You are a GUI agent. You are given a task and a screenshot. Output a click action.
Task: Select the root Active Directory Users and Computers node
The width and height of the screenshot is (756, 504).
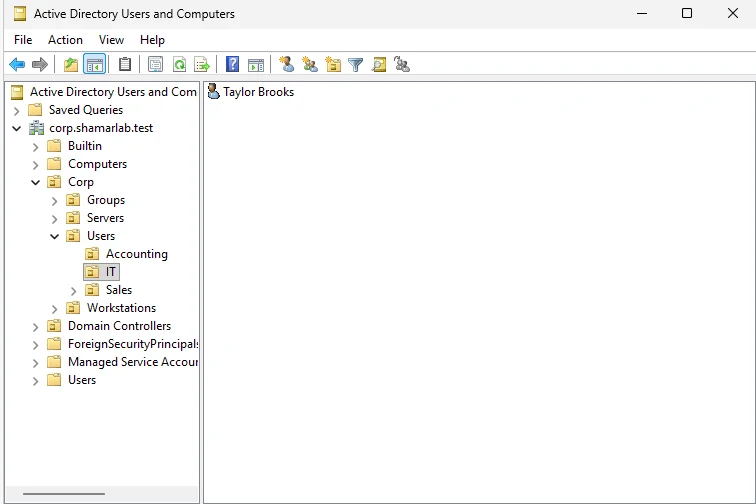104,92
